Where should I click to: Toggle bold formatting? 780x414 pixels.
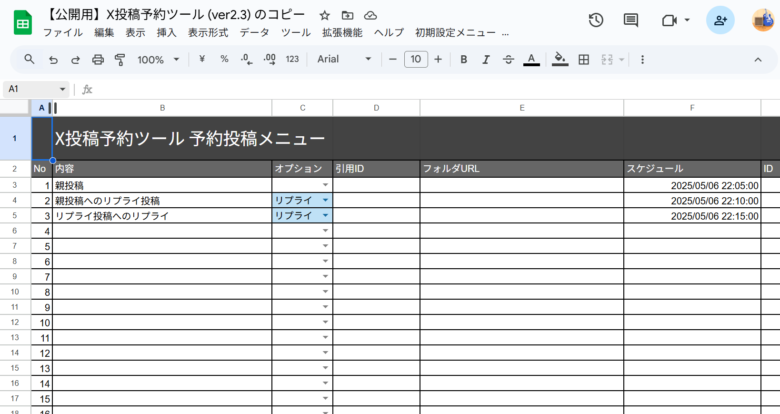click(x=464, y=60)
